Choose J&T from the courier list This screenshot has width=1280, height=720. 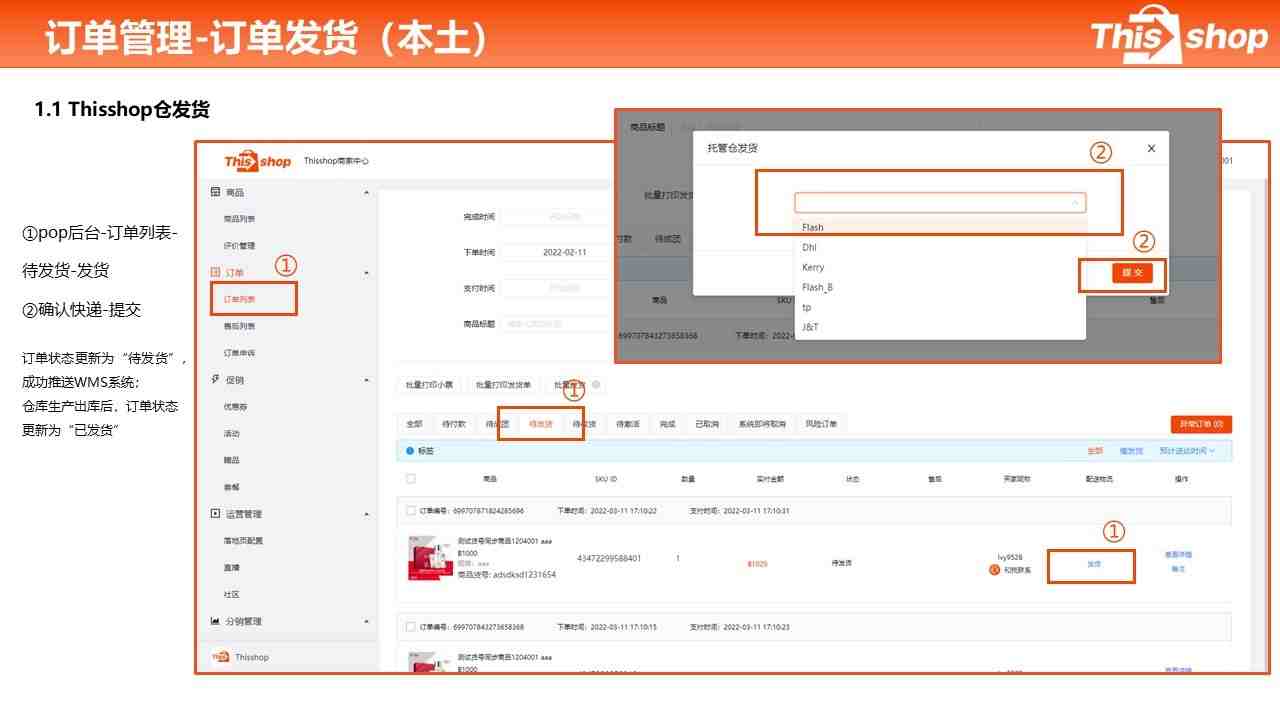pyautogui.click(x=940, y=327)
